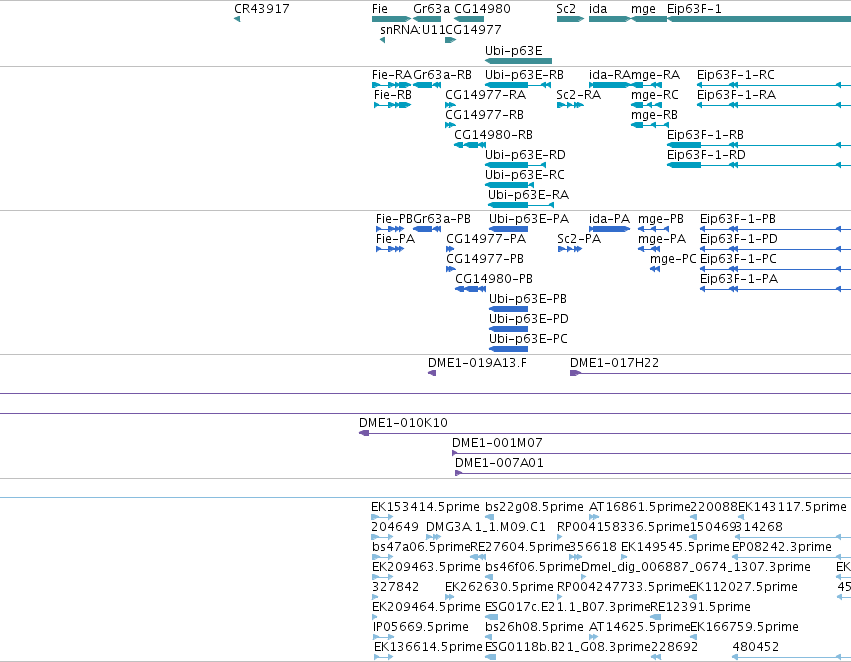The width and height of the screenshot is (851, 662).
Task: Select transcript Gr63a-RB
Action: click(x=442, y=75)
